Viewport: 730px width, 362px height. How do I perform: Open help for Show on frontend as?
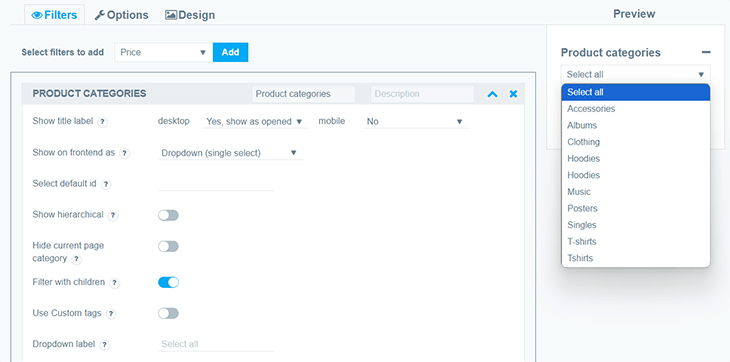(x=124, y=153)
